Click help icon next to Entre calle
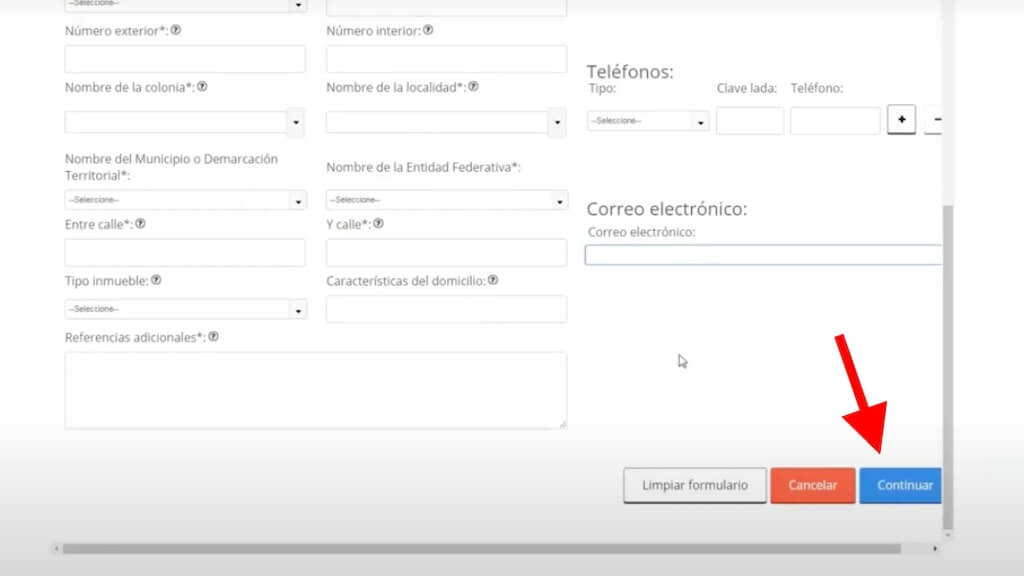Screen dimensions: 1024x576 pos(141,224)
